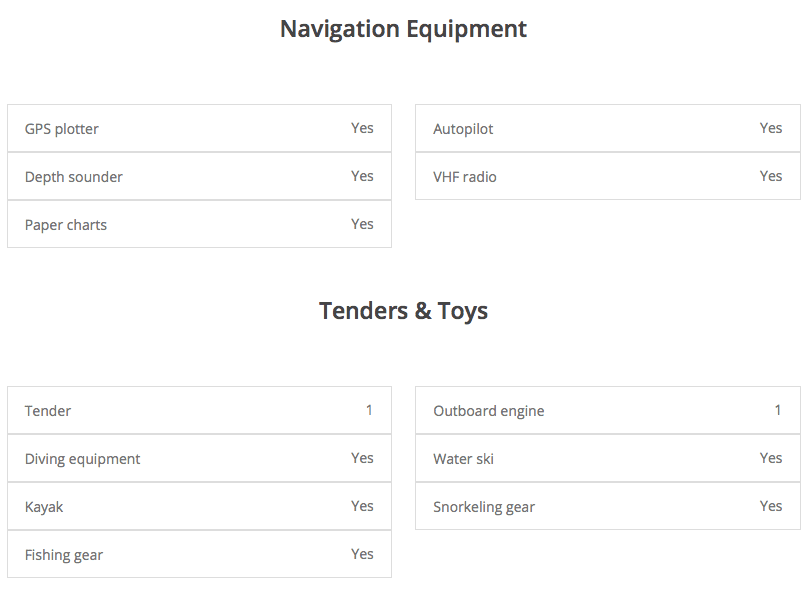Click the quantity 1 beside Tender
This screenshot has height=596, width=809.
[x=369, y=410]
